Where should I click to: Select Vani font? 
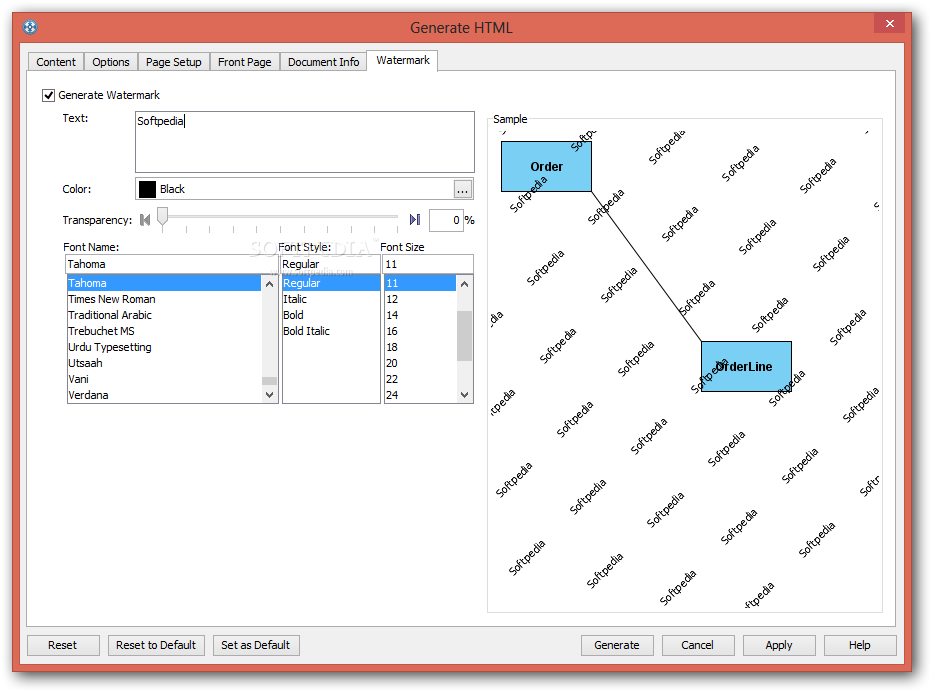(164, 379)
